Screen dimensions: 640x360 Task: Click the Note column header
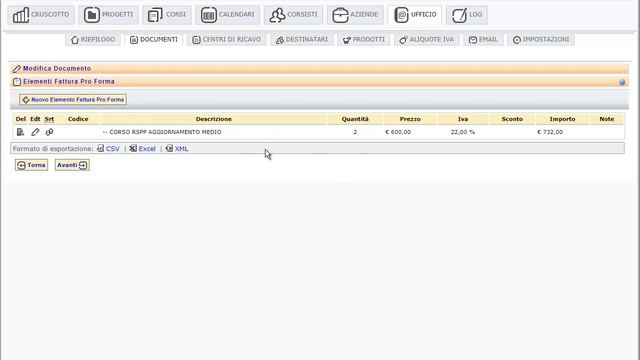tap(607, 119)
